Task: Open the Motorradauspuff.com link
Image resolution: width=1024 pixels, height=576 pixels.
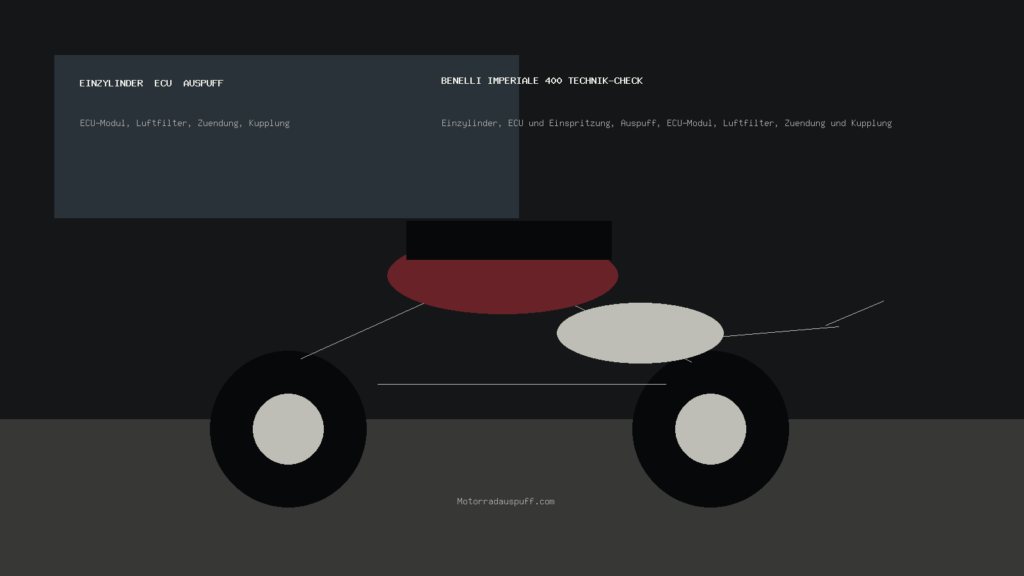Action: click(x=505, y=502)
